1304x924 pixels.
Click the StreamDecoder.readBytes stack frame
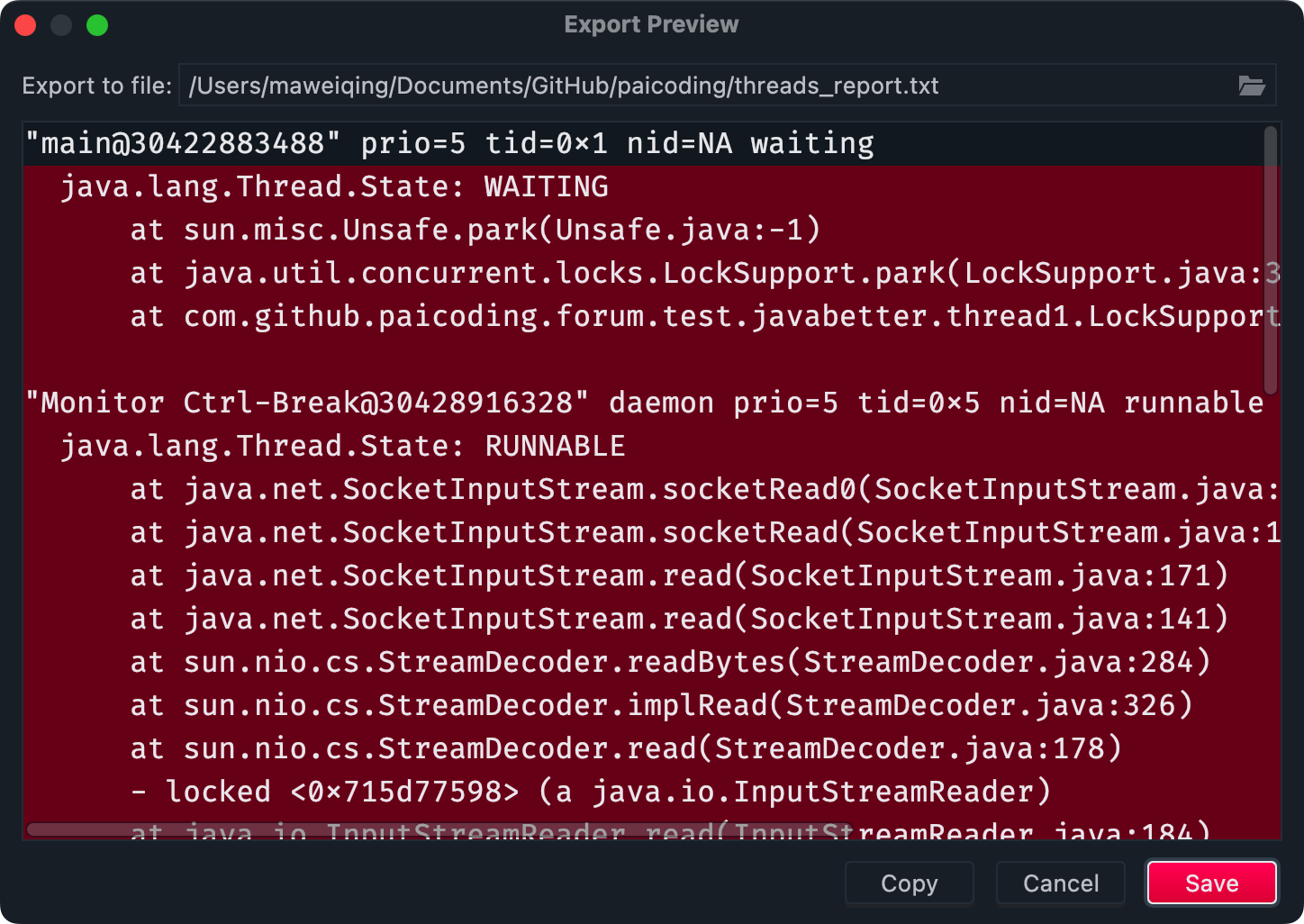(x=670, y=662)
